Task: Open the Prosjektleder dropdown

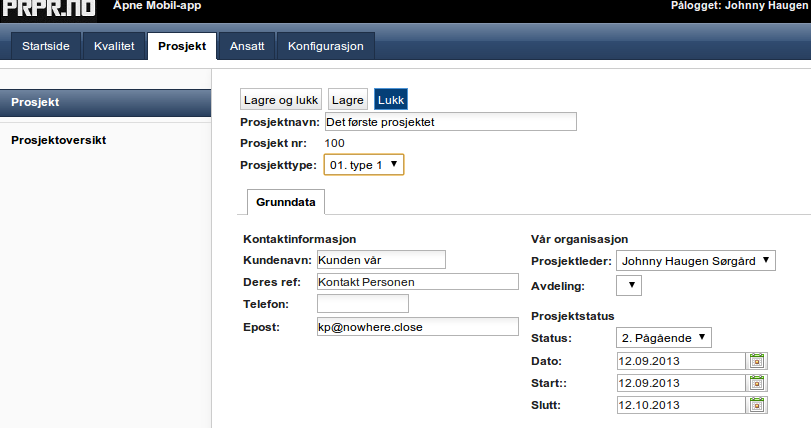Action: click(x=695, y=261)
